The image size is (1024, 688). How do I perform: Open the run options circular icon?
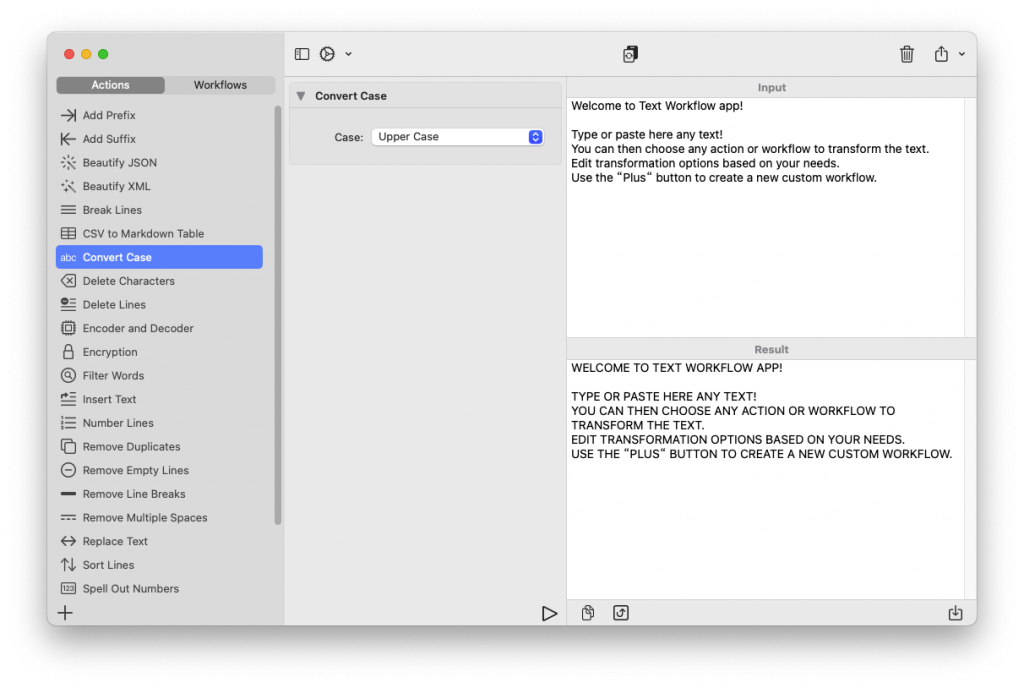tap(327, 54)
